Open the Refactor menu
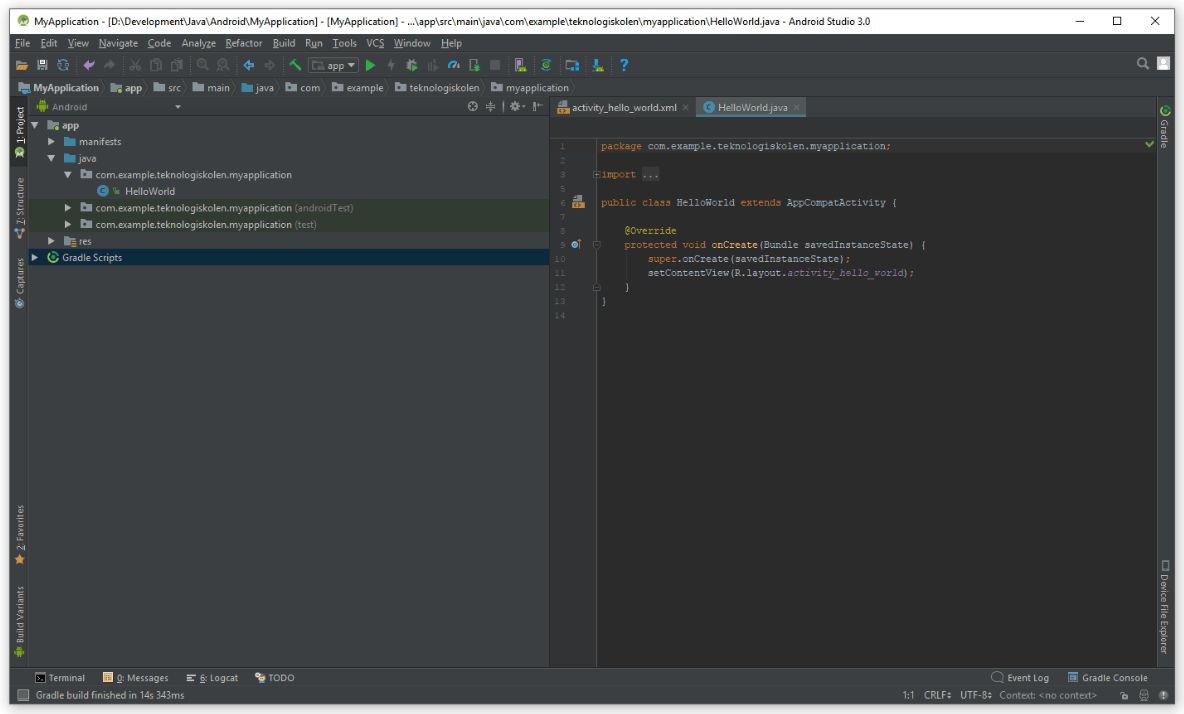Image resolution: width=1184 pixels, height=714 pixels. tap(244, 43)
